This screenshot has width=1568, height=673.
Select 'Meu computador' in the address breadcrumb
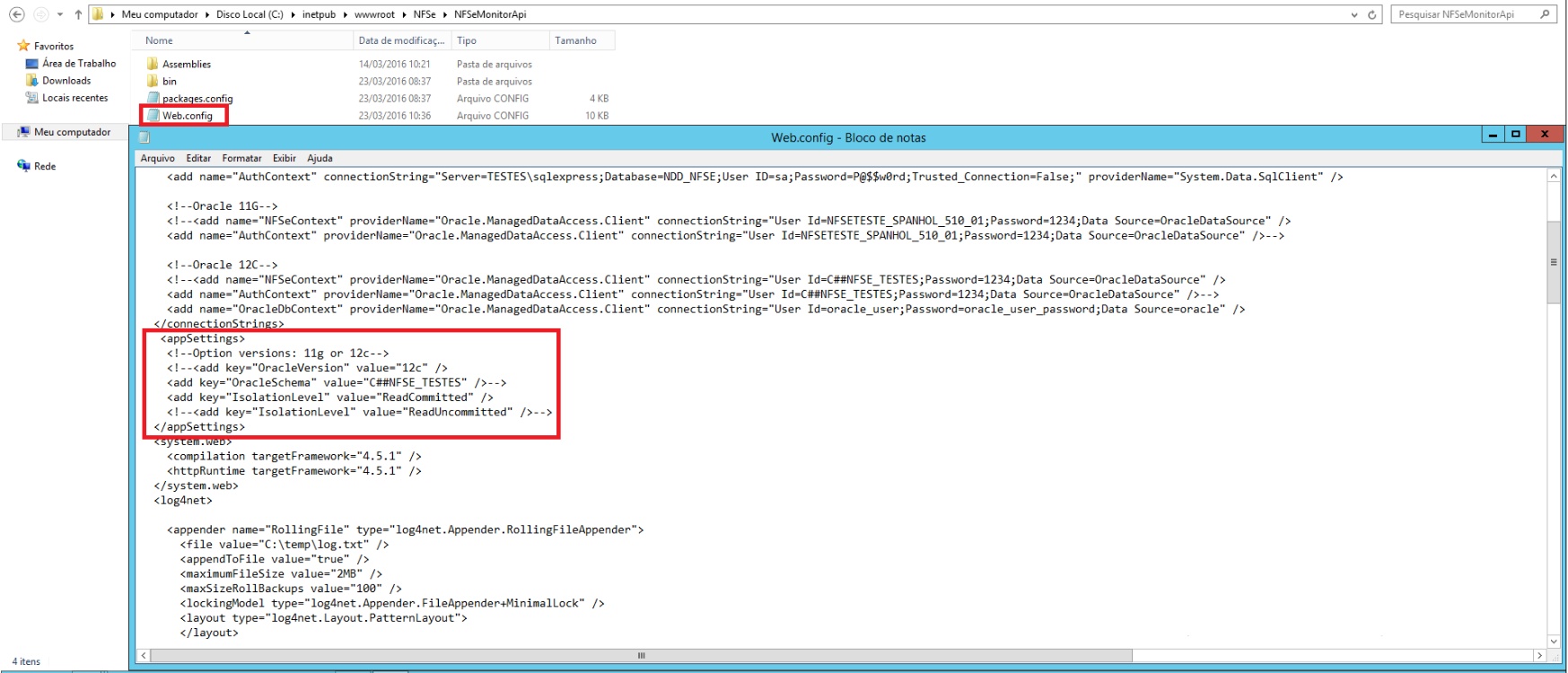pyautogui.click(x=160, y=14)
